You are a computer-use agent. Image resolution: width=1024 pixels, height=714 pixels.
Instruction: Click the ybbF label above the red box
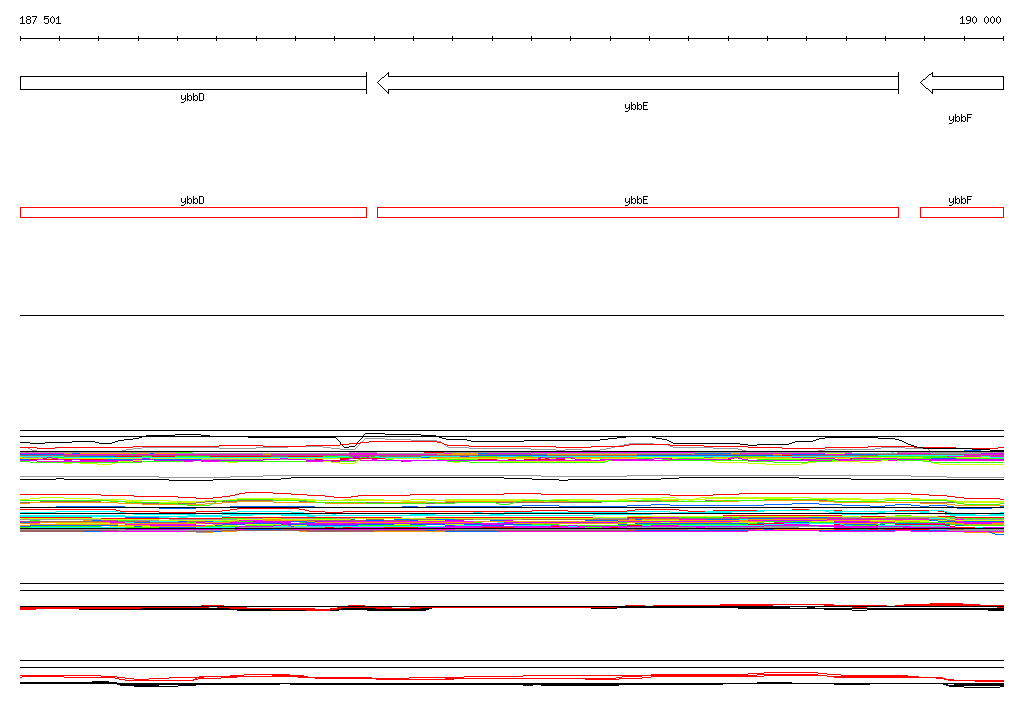pos(960,201)
